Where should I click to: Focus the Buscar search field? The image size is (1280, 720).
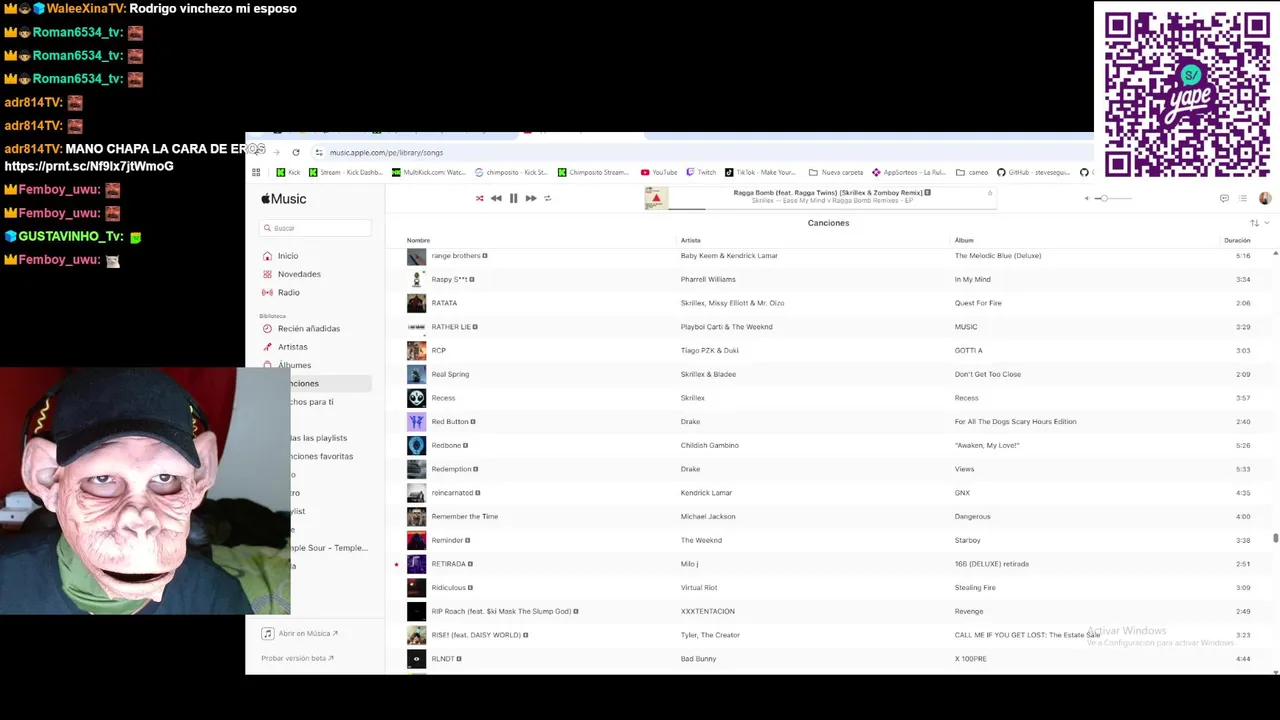point(316,228)
